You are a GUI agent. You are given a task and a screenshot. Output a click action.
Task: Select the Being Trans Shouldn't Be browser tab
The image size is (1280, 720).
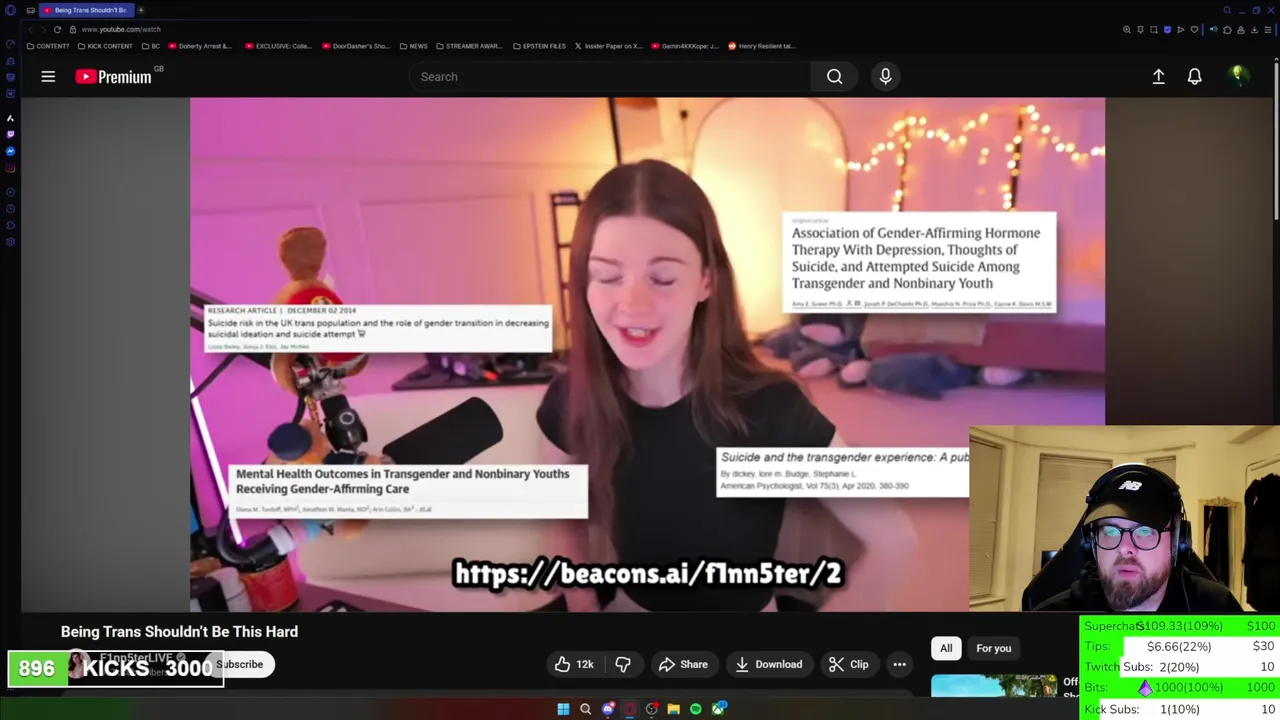point(88,10)
